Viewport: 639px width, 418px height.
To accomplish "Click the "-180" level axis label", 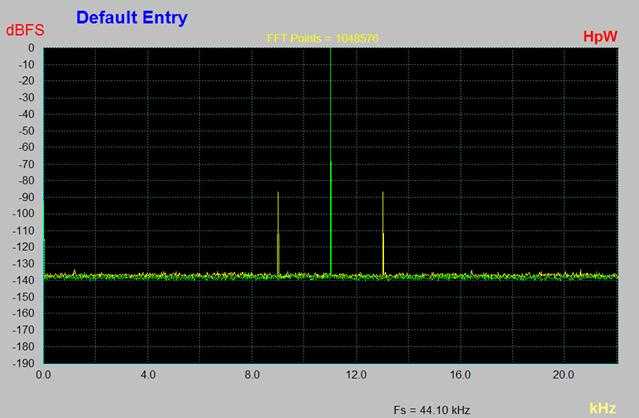I will [x=24, y=346].
